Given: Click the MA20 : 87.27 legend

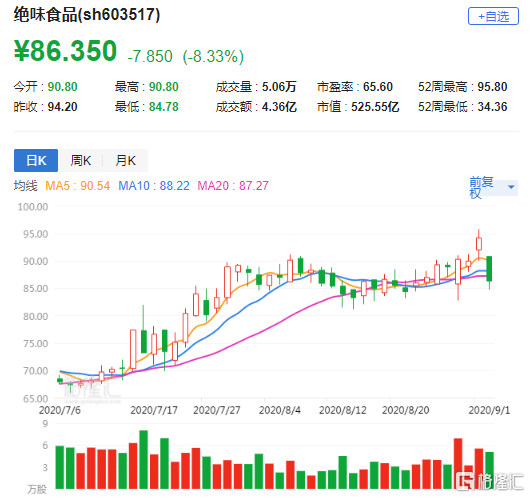Looking at the screenshot, I should pos(233,186).
